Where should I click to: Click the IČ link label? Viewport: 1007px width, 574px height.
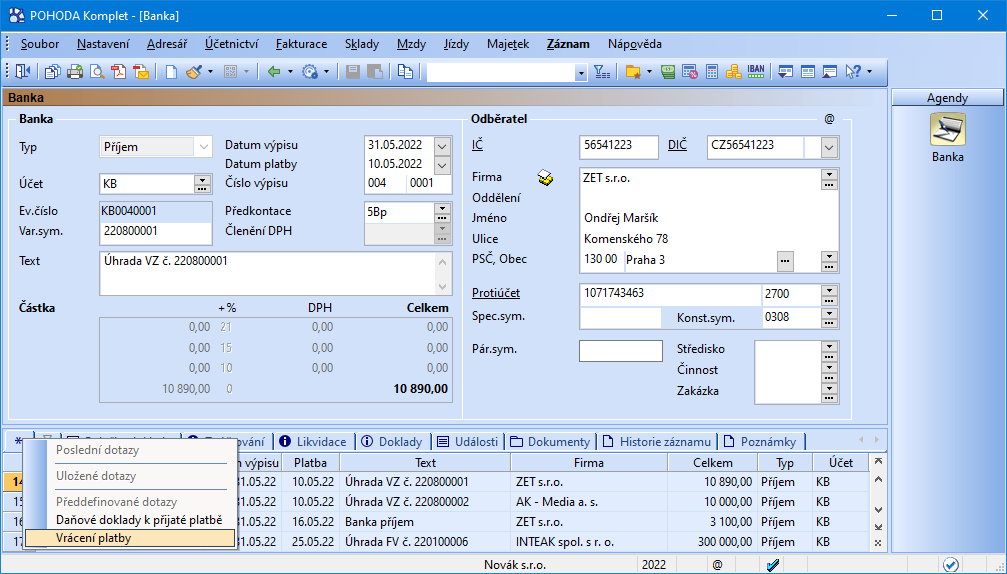[x=477, y=144]
